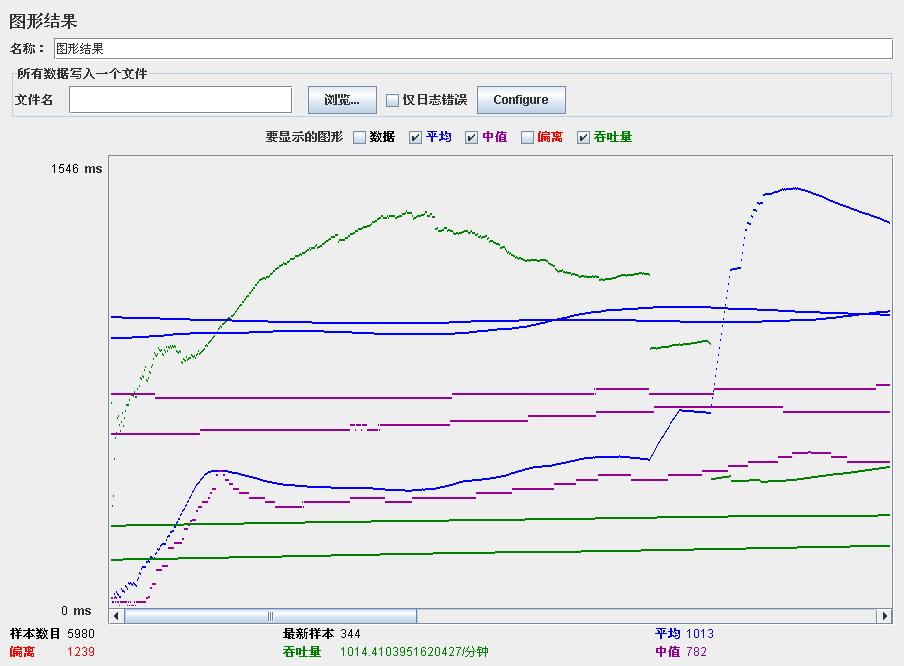This screenshot has width=904, height=666.
Task: Click empty scrollbar track right of thumb
Action: tap(647, 616)
